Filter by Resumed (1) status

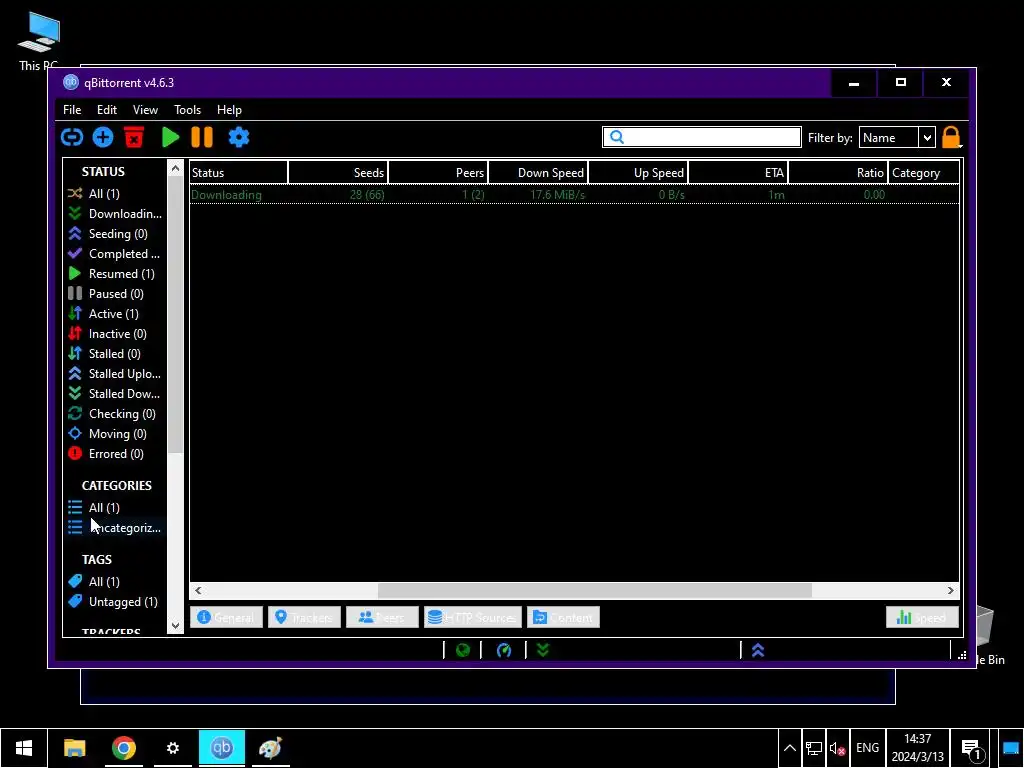point(115,274)
